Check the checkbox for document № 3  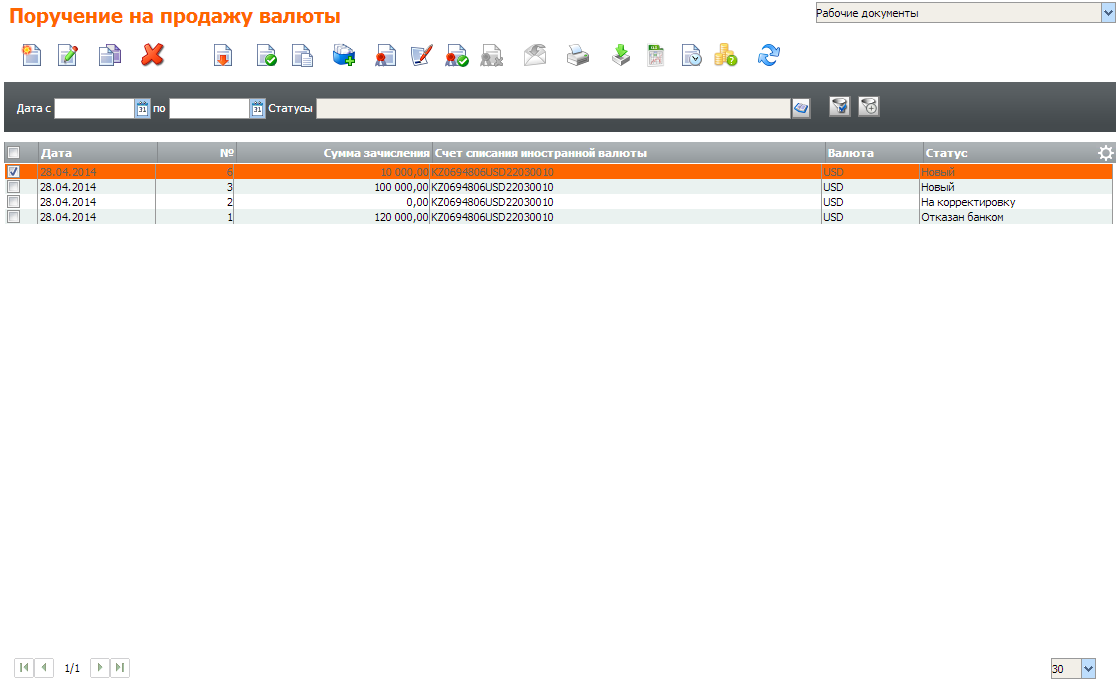click(x=13, y=187)
